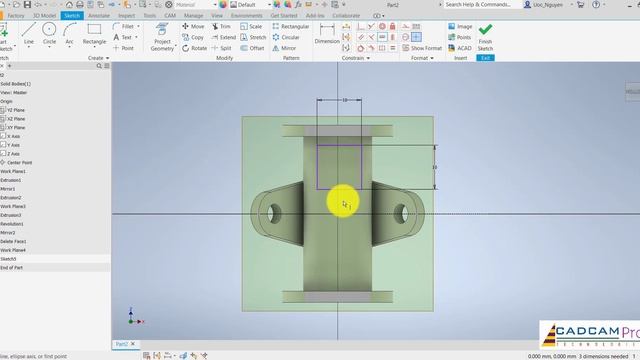This screenshot has height=360, width=640.
Task: Activate the Fillet tool
Action: [x=124, y=26]
